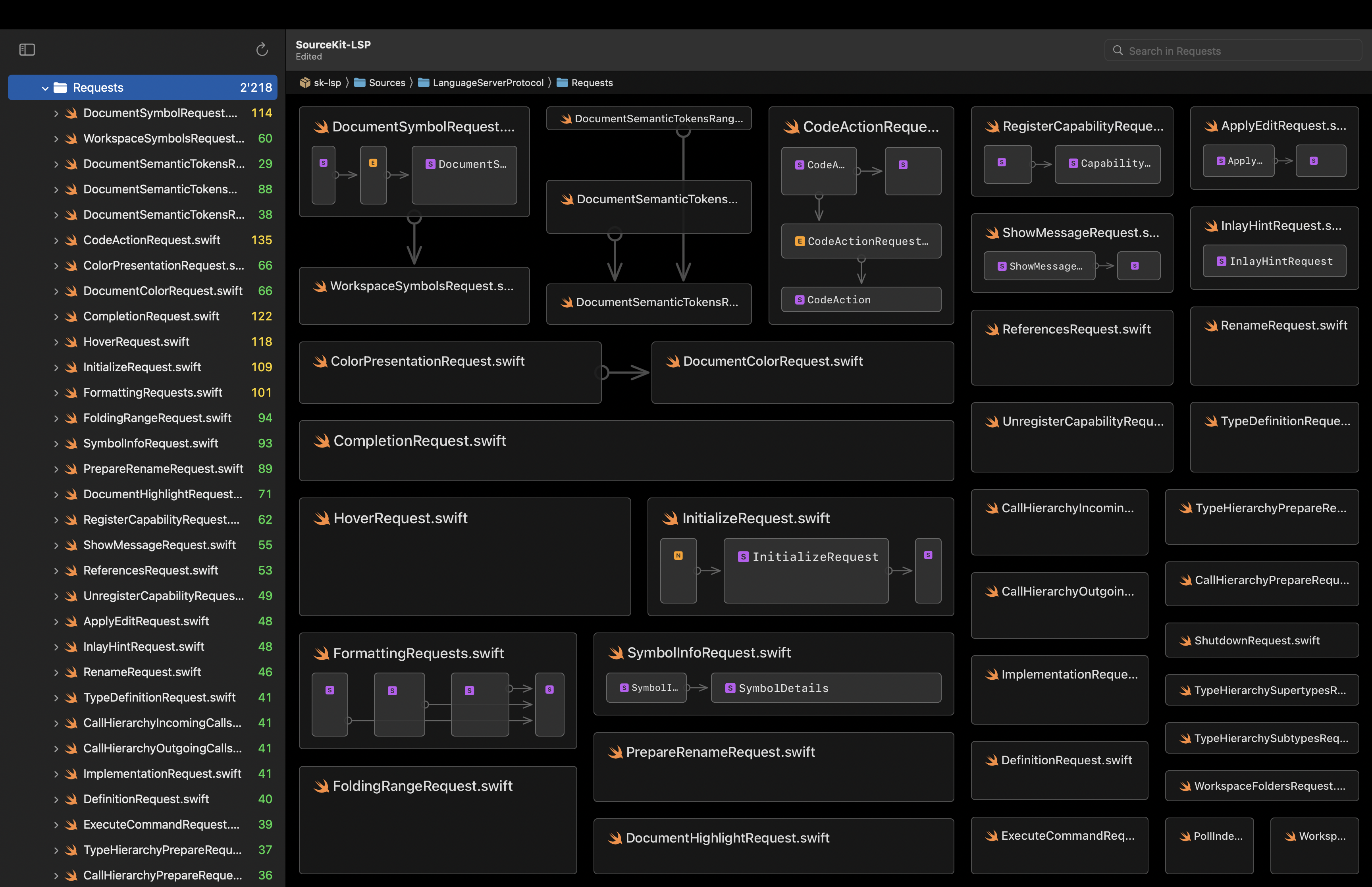This screenshot has width=1372, height=887.
Task: Expand ShowMessageRequest.swift row chevron
Action: click(56, 546)
